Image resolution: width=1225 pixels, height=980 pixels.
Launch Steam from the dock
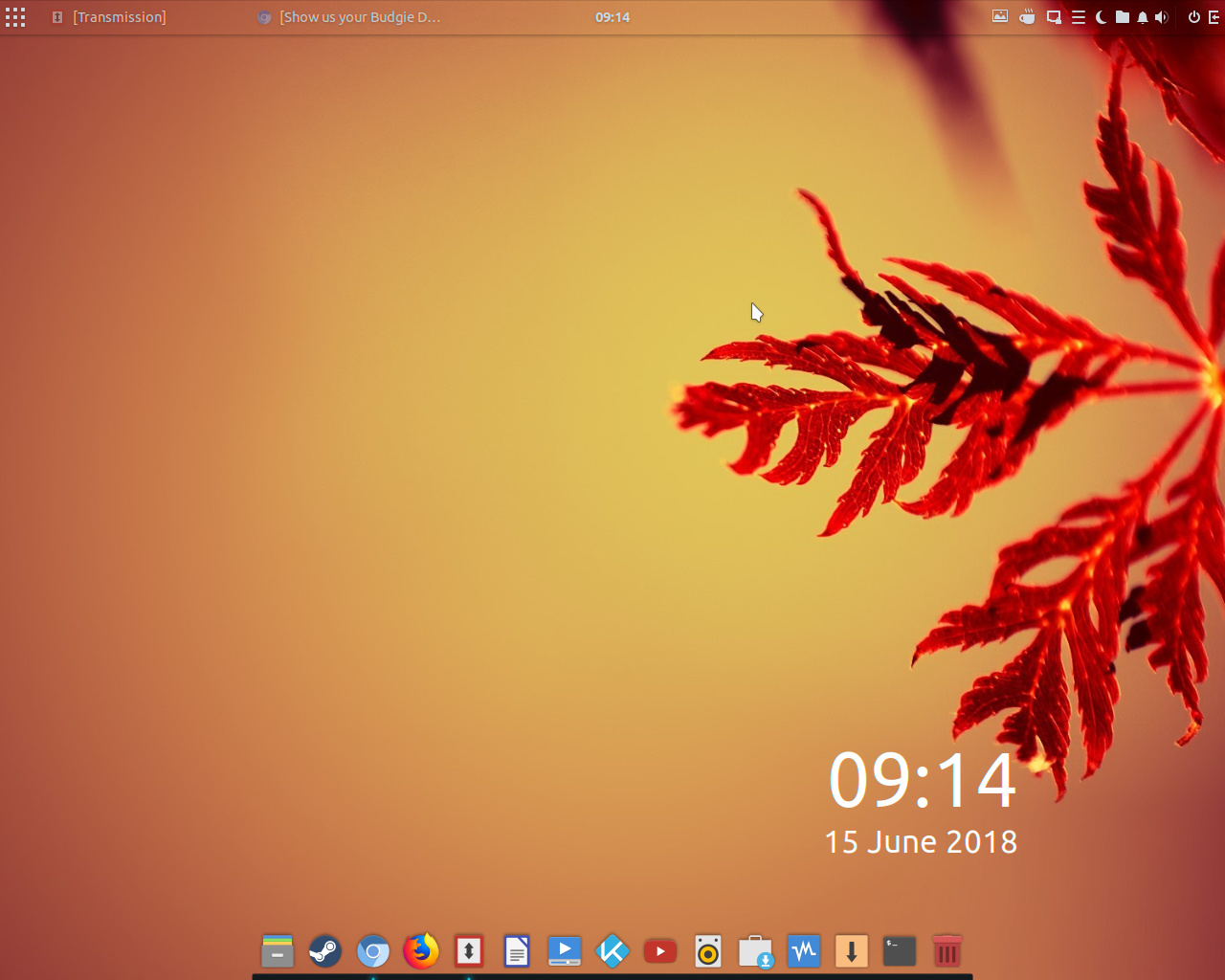tap(325, 951)
